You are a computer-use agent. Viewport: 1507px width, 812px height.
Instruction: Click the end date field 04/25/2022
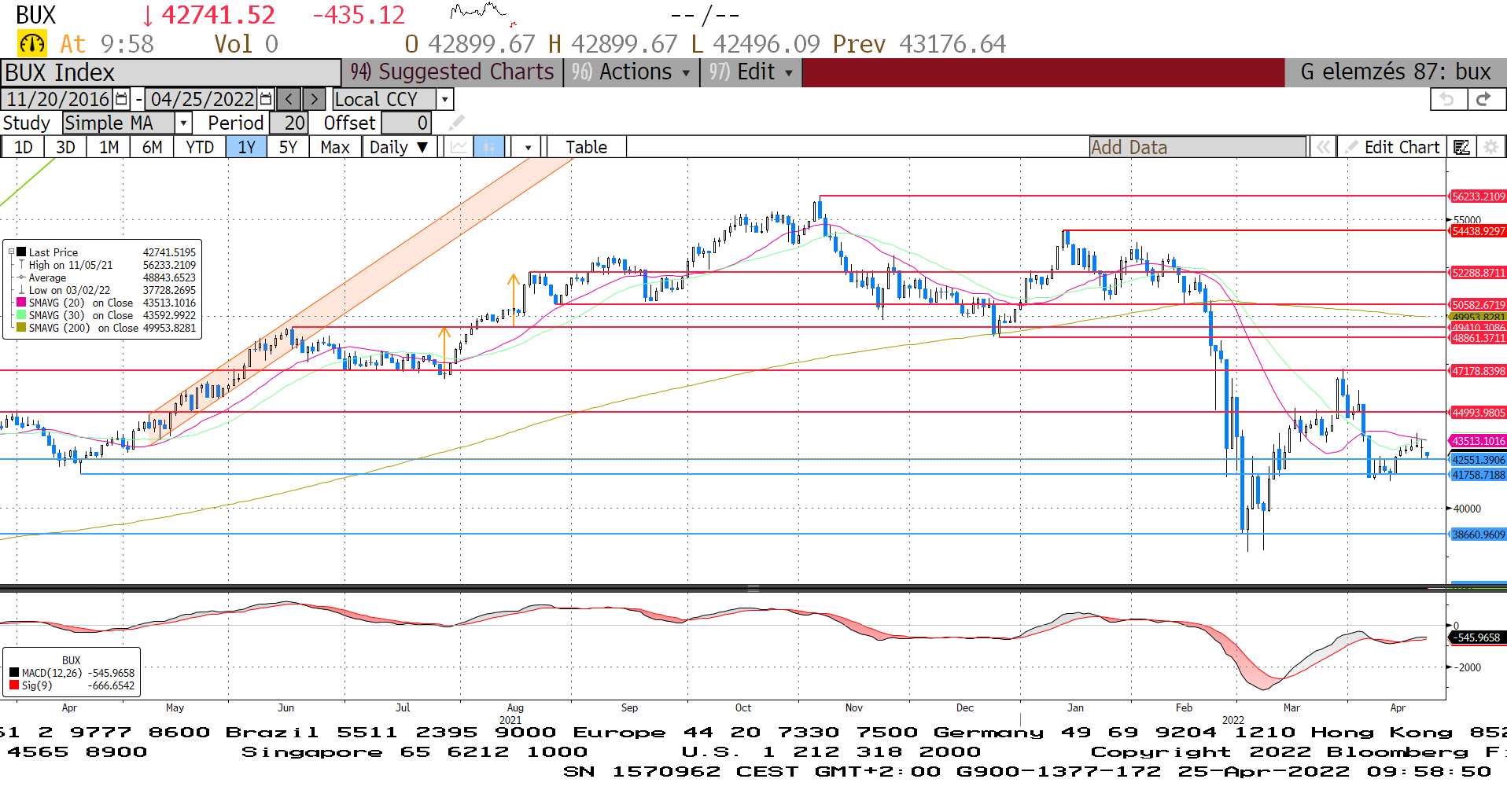[x=203, y=99]
